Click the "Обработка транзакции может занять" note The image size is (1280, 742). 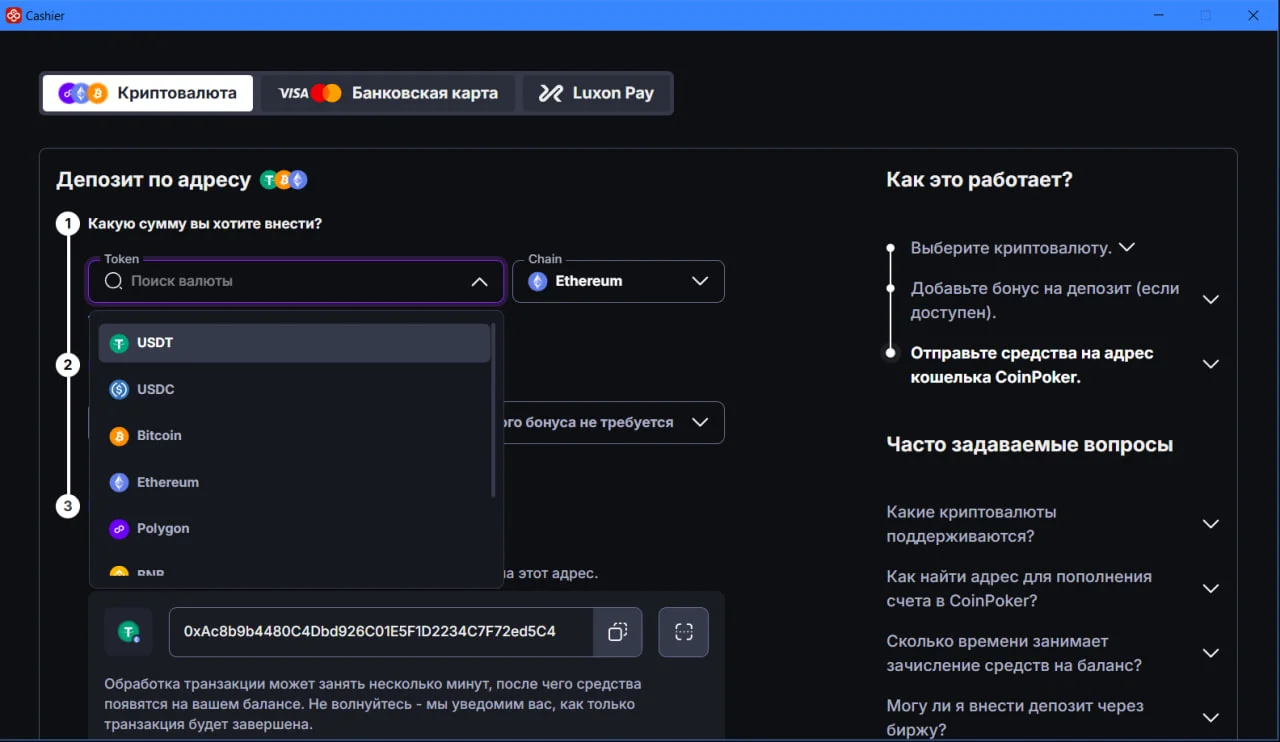[373, 704]
